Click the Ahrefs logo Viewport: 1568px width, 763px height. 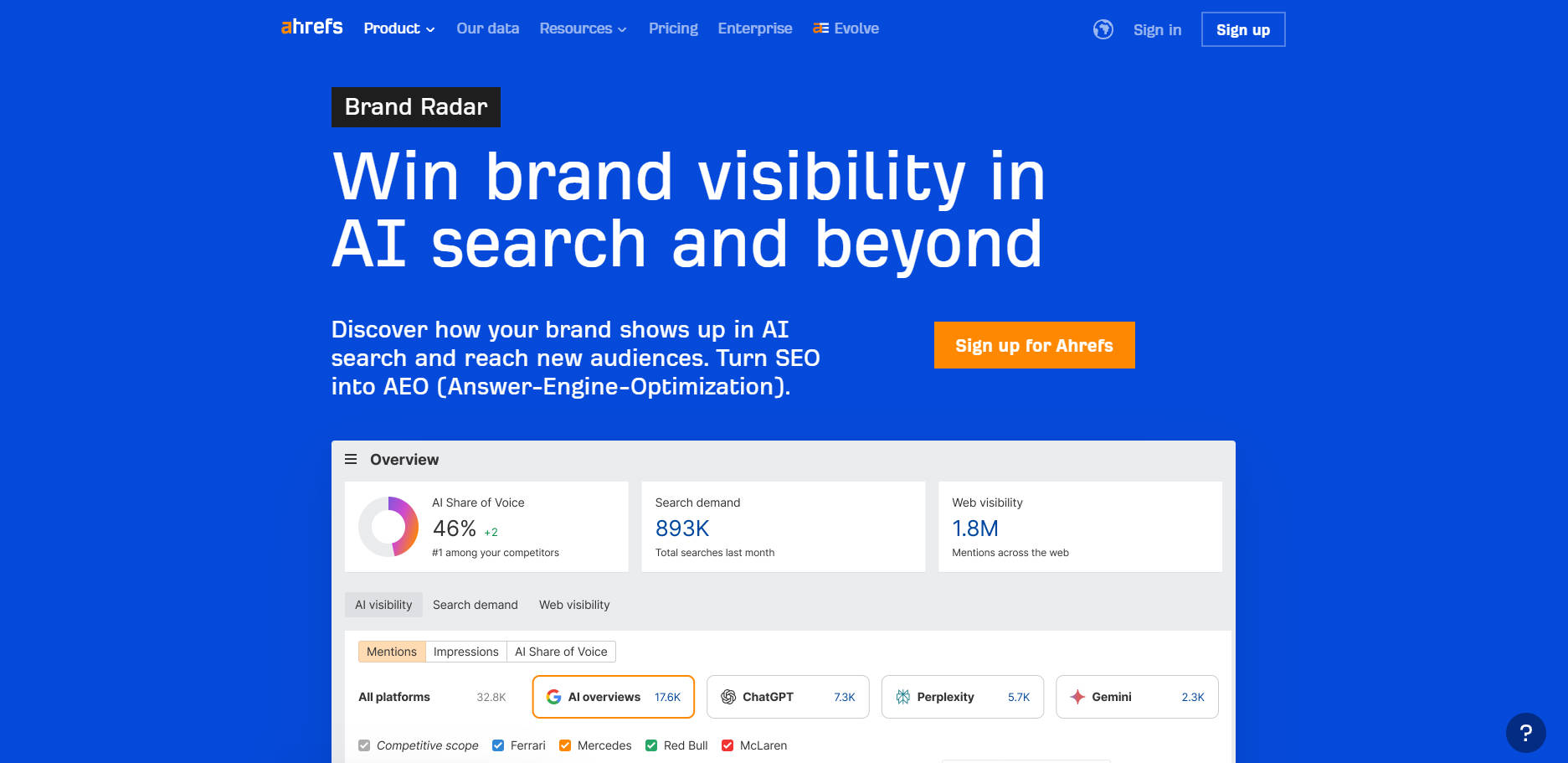[x=311, y=27]
